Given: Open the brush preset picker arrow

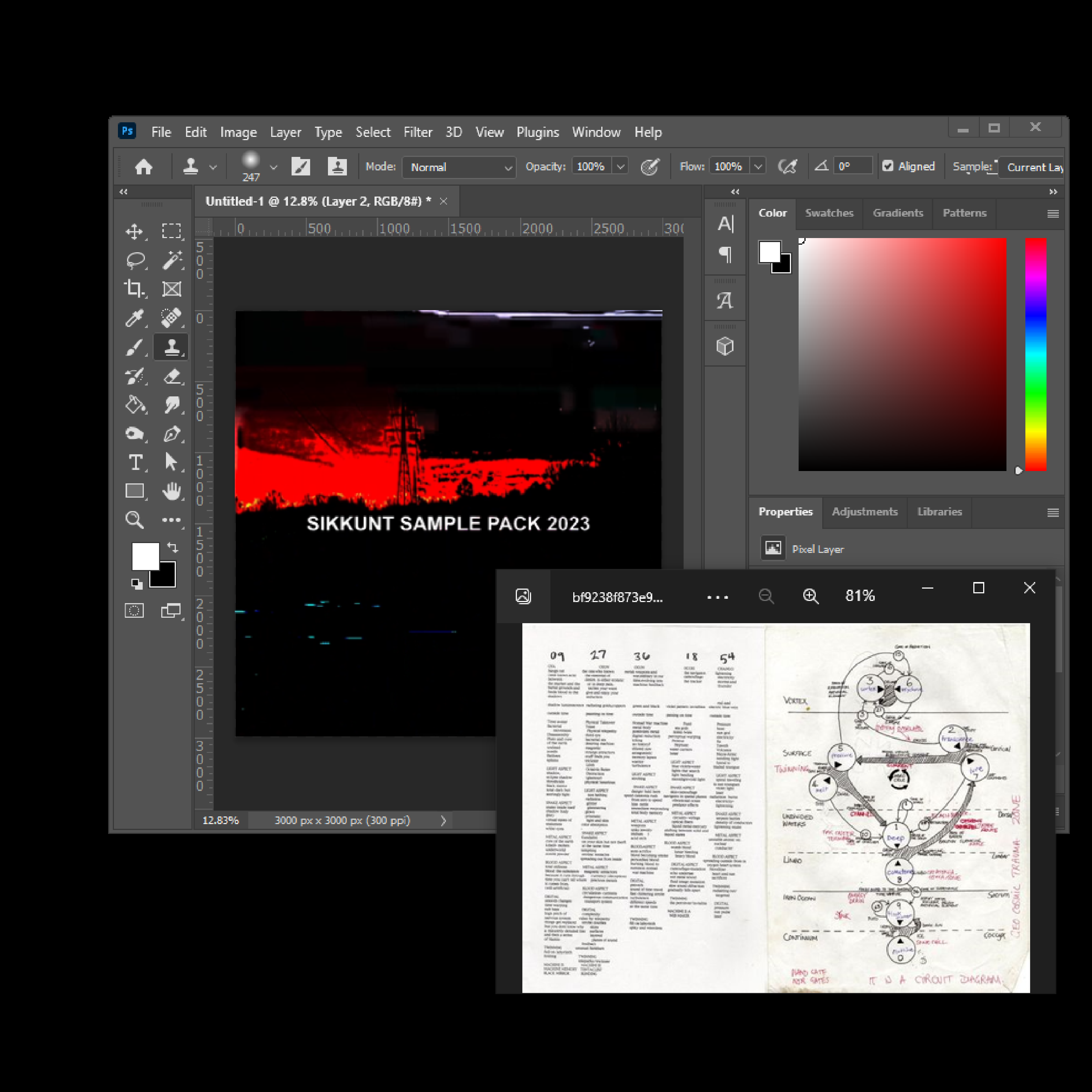Looking at the screenshot, I should [x=274, y=167].
